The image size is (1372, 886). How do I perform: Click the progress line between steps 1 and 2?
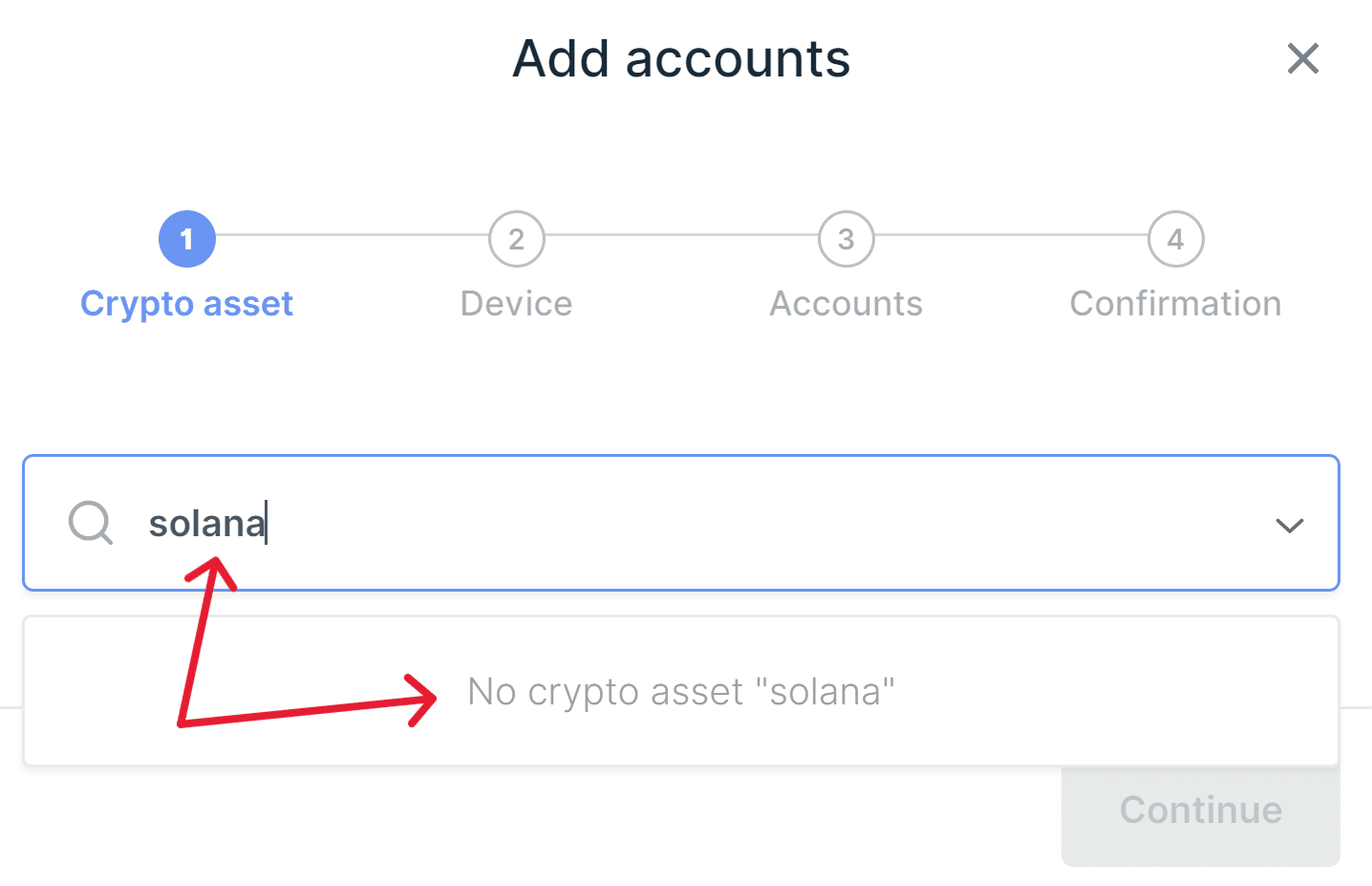coord(352,234)
